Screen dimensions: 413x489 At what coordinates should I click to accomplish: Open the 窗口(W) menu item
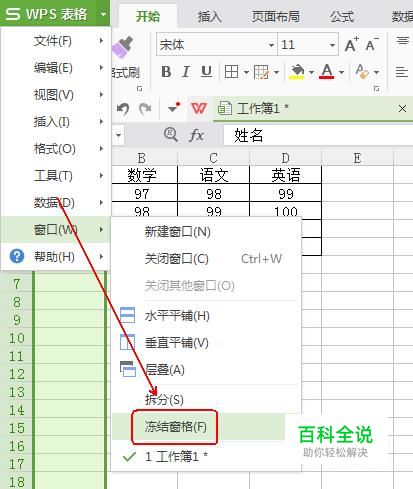coord(56,229)
